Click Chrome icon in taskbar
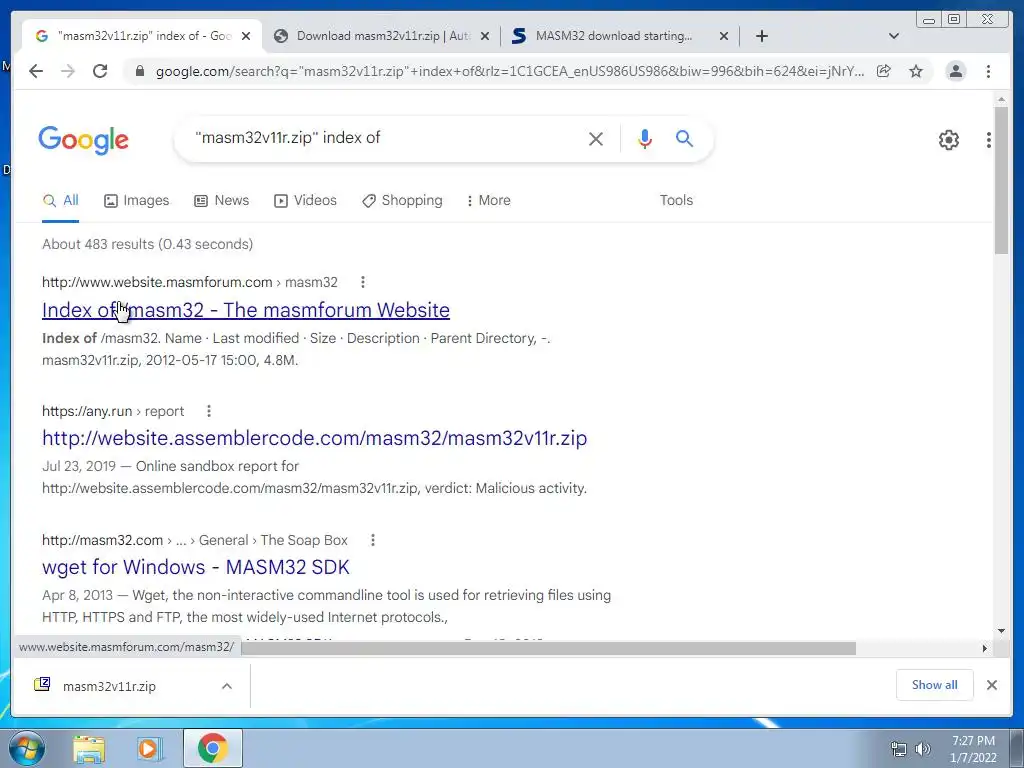The image size is (1024, 768). 213,748
